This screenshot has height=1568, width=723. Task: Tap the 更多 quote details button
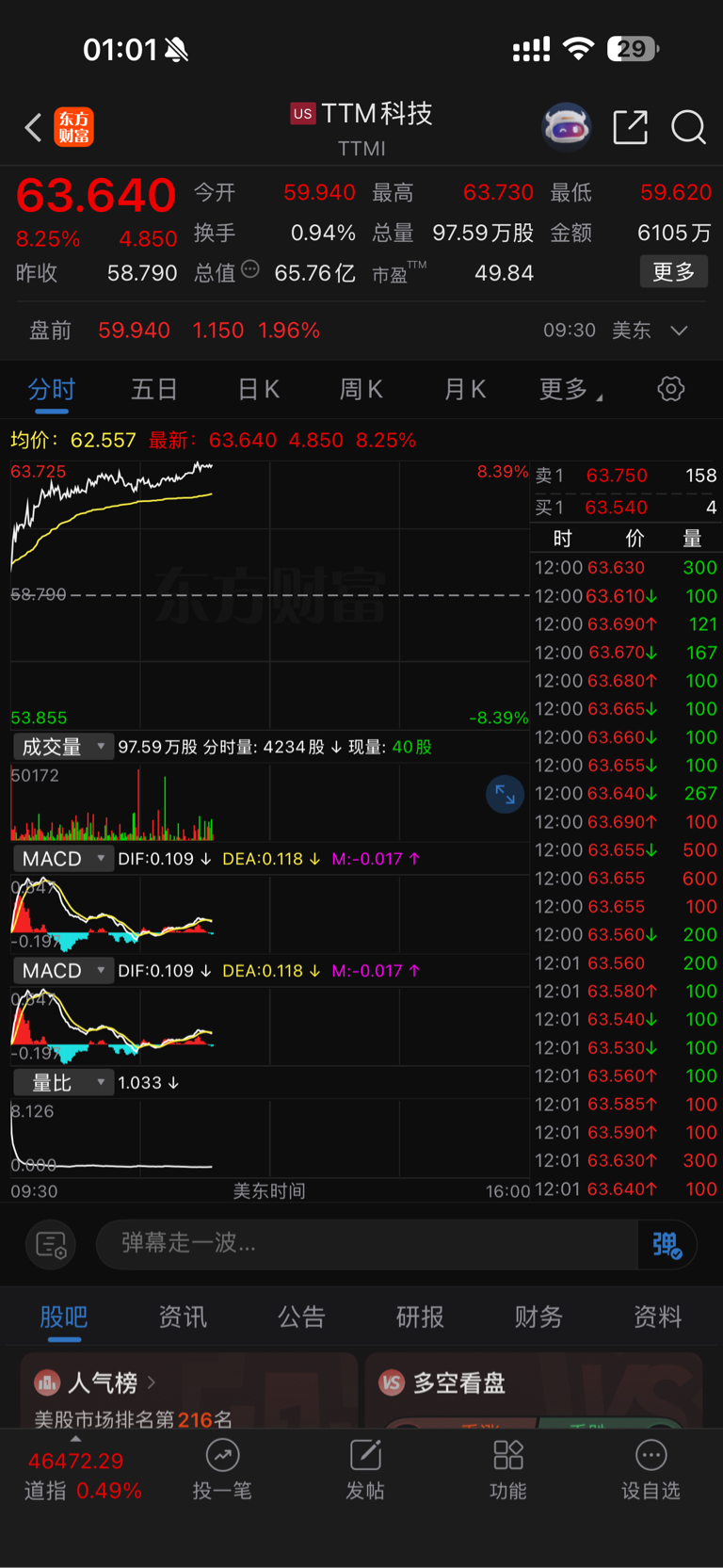673,272
